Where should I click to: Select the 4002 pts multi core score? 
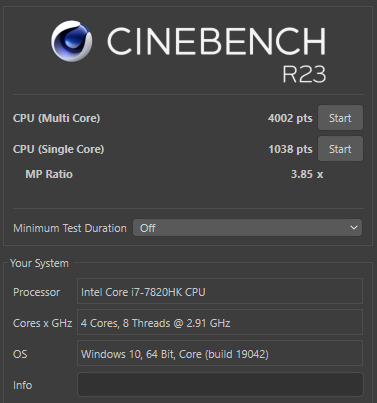(290, 118)
